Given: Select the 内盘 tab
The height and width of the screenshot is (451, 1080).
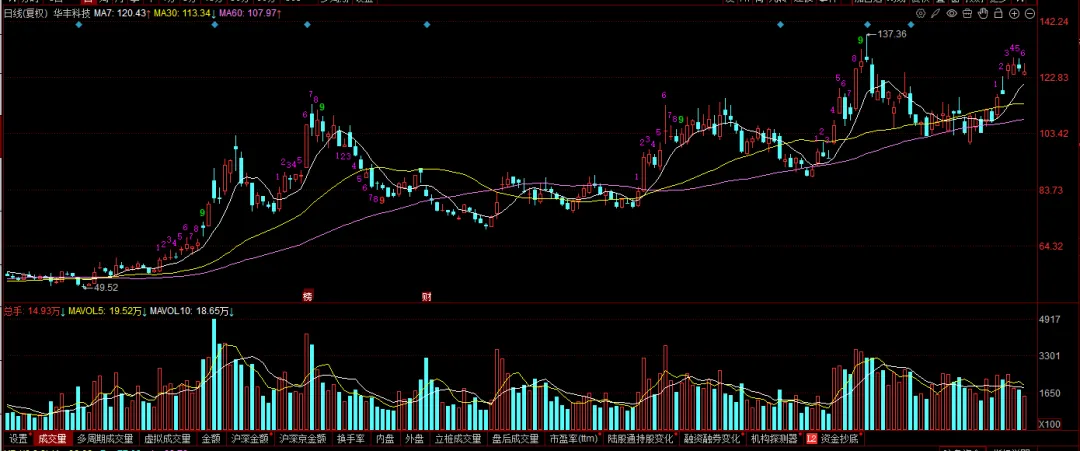Looking at the screenshot, I should [x=384, y=439].
